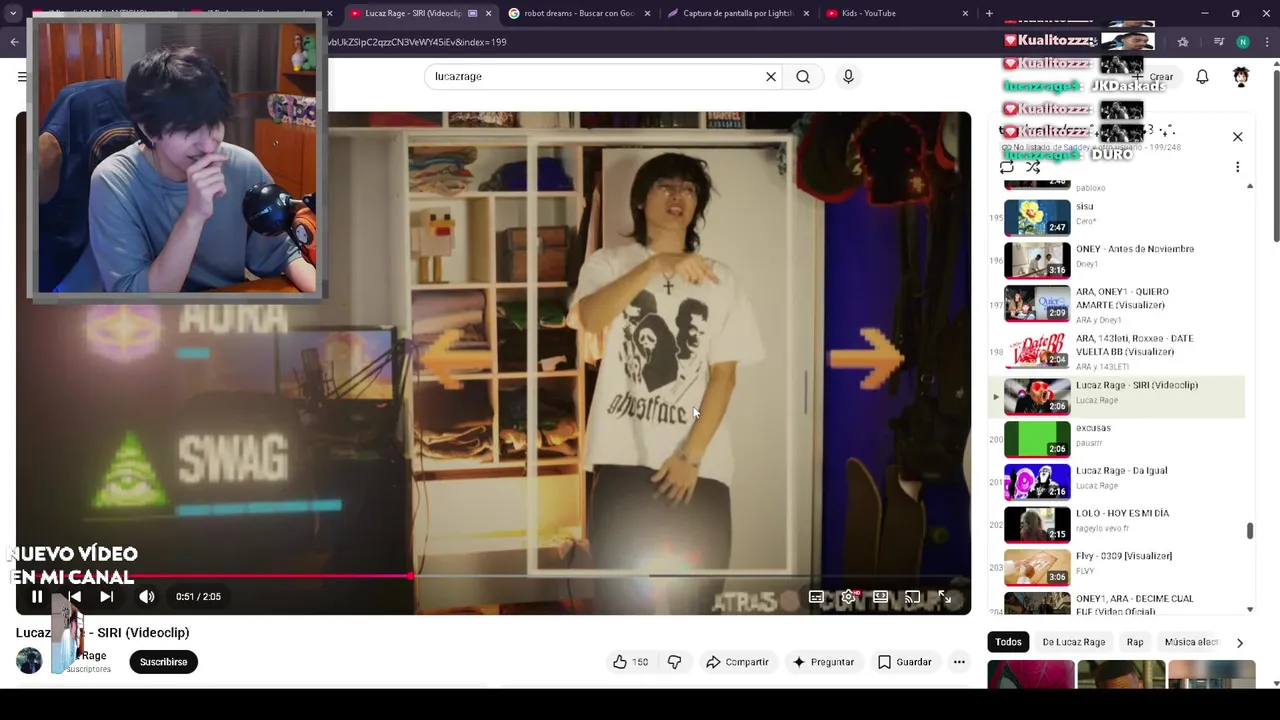Screen dimensions: 1280x720
Task: Toggle subtitles on the video
Action: pos(816,597)
